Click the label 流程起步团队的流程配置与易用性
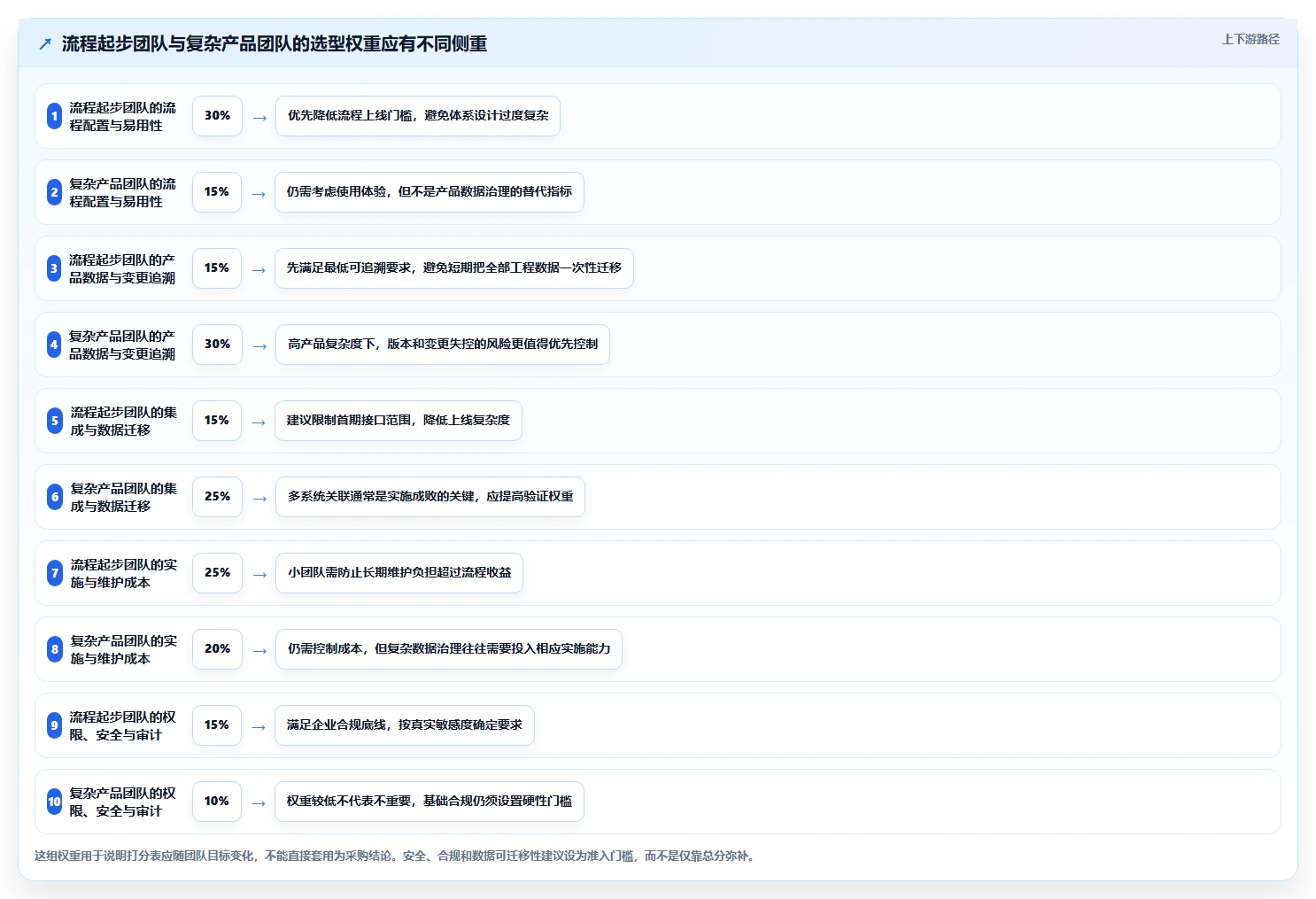The height and width of the screenshot is (899, 1316). click(123, 116)
